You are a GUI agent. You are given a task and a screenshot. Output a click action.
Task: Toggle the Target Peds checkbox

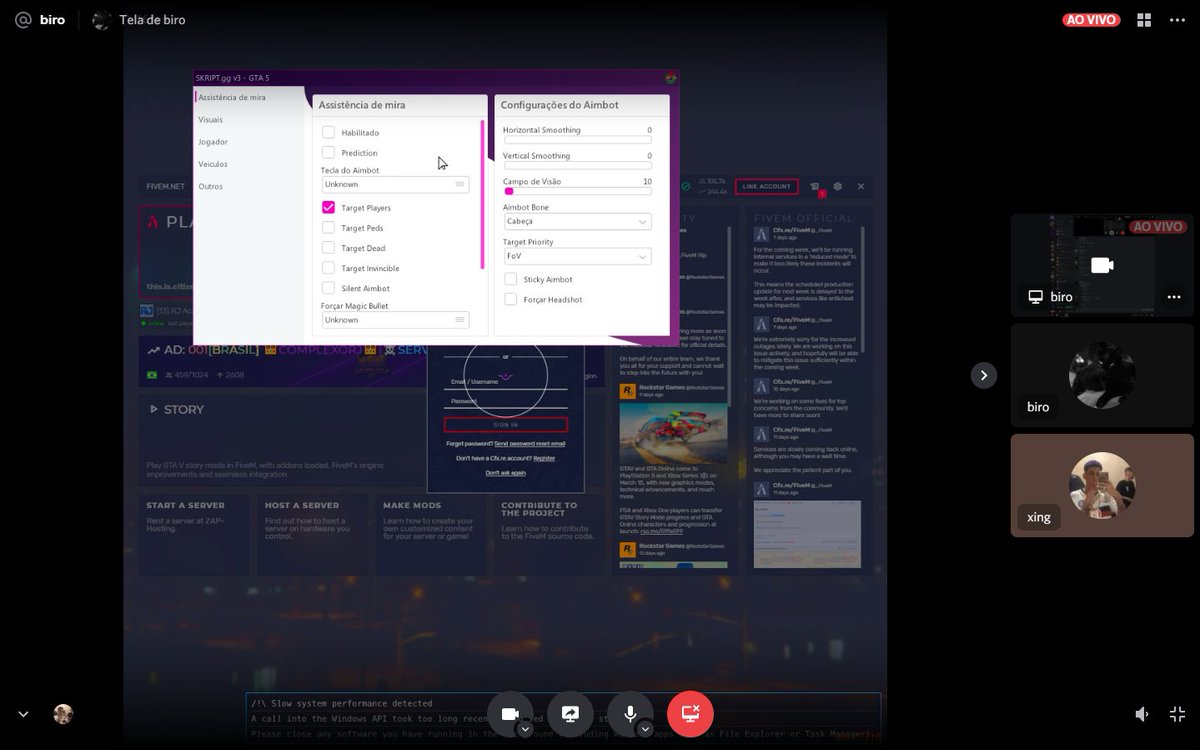coord(328,227)
